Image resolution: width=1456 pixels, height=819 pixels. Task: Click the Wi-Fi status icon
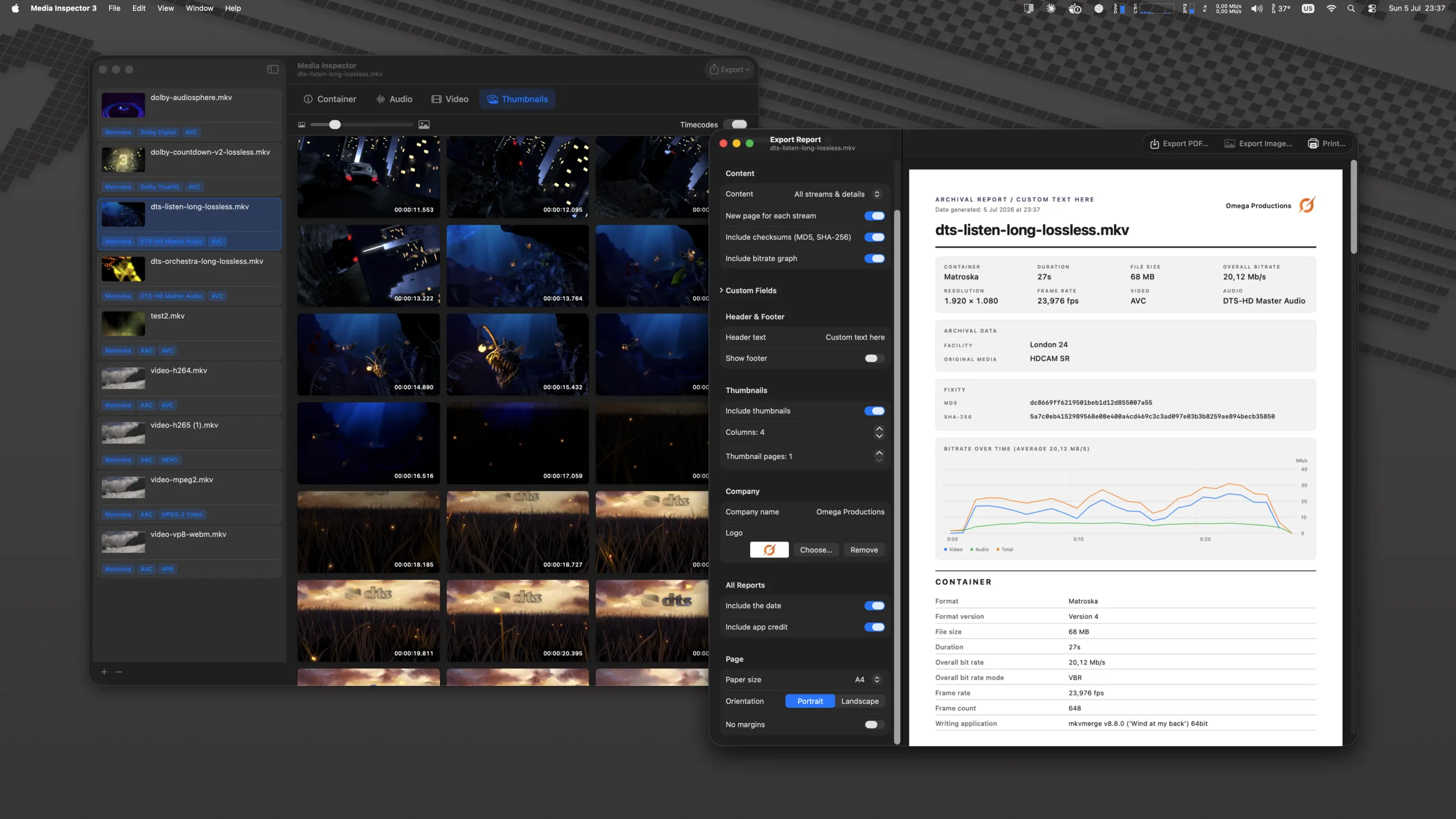[1331, 8]
